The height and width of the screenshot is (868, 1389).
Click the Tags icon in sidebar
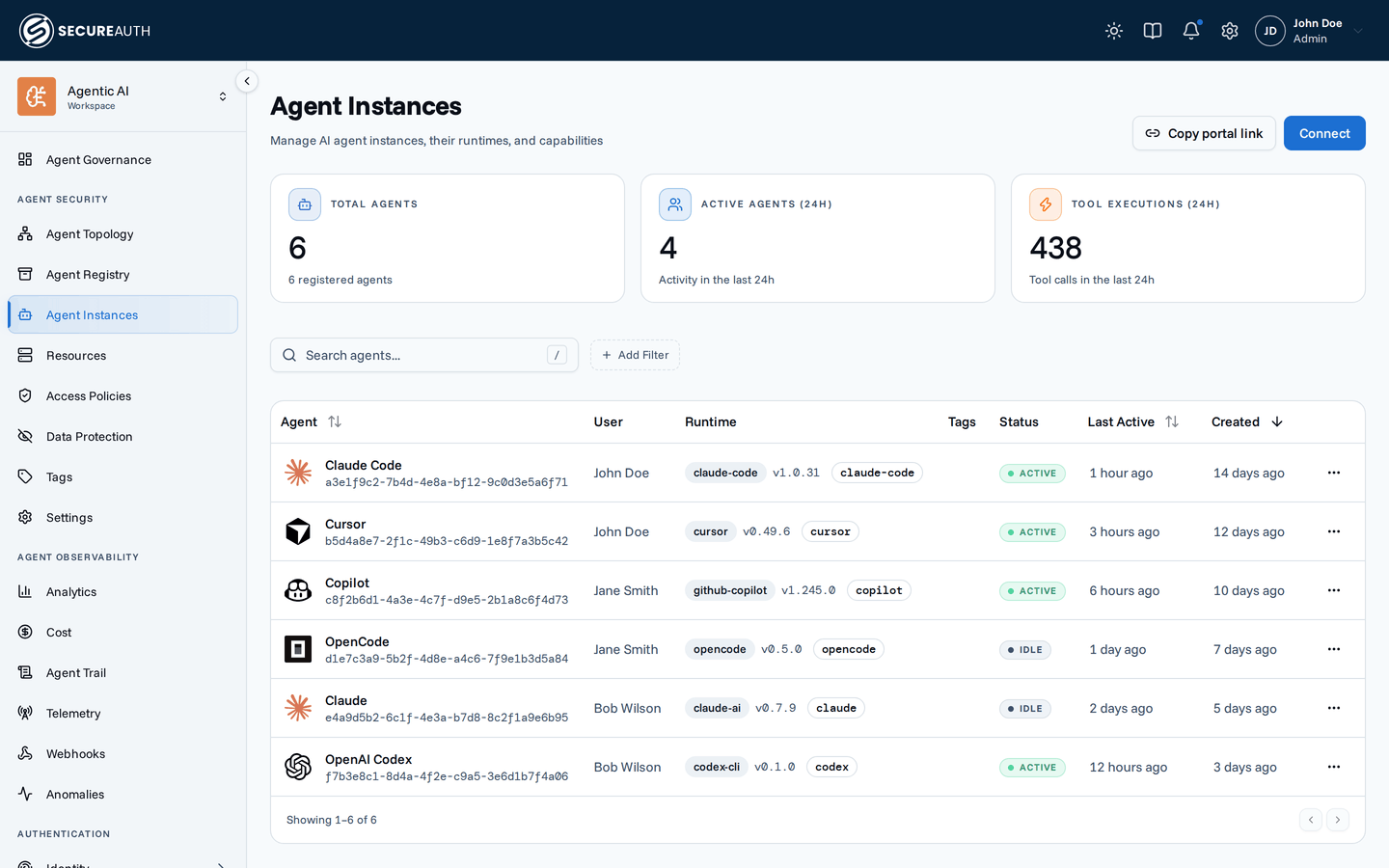click(25, 476)
